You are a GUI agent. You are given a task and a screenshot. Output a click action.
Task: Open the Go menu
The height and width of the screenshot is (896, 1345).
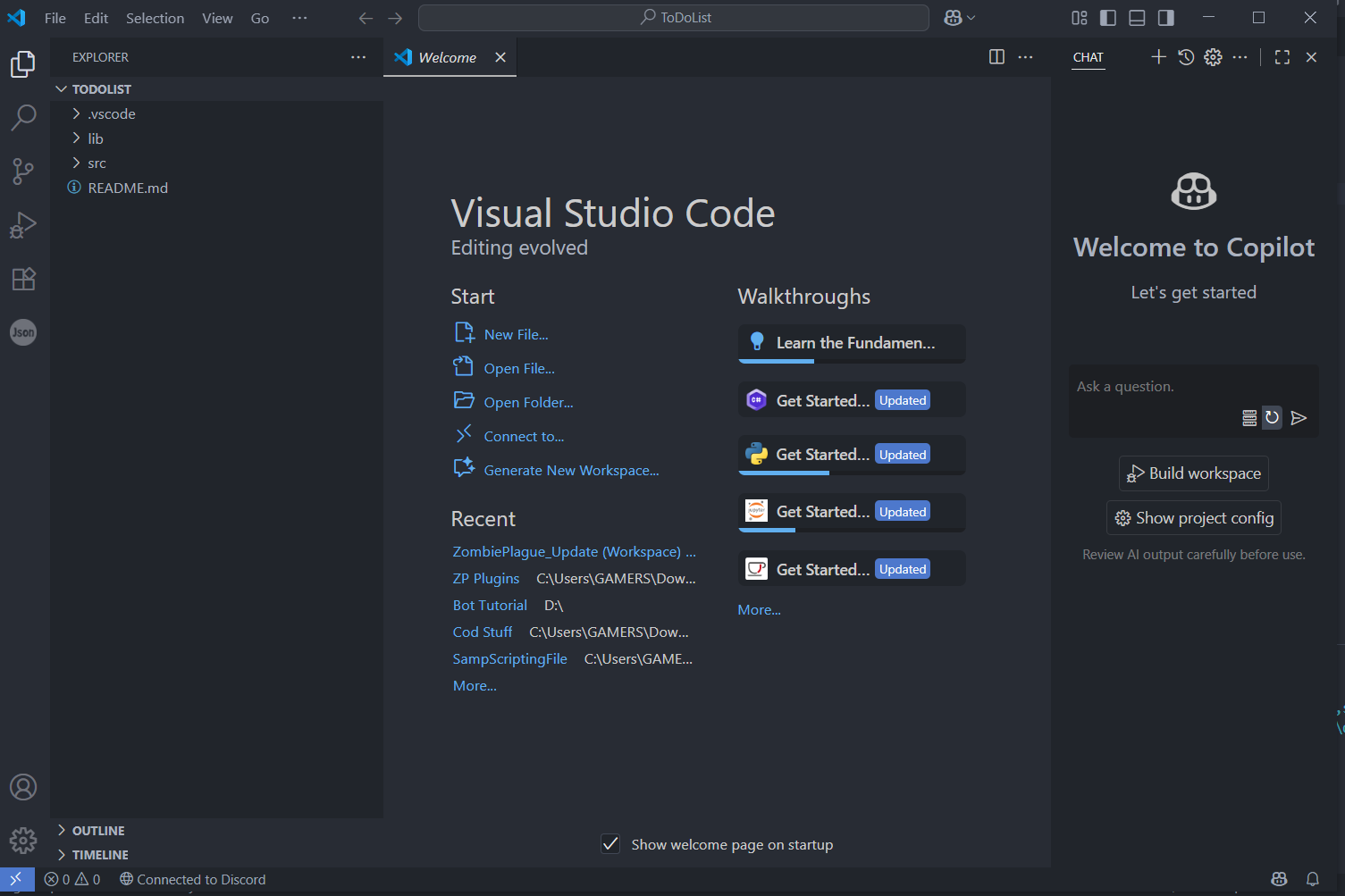coord(260,18)
